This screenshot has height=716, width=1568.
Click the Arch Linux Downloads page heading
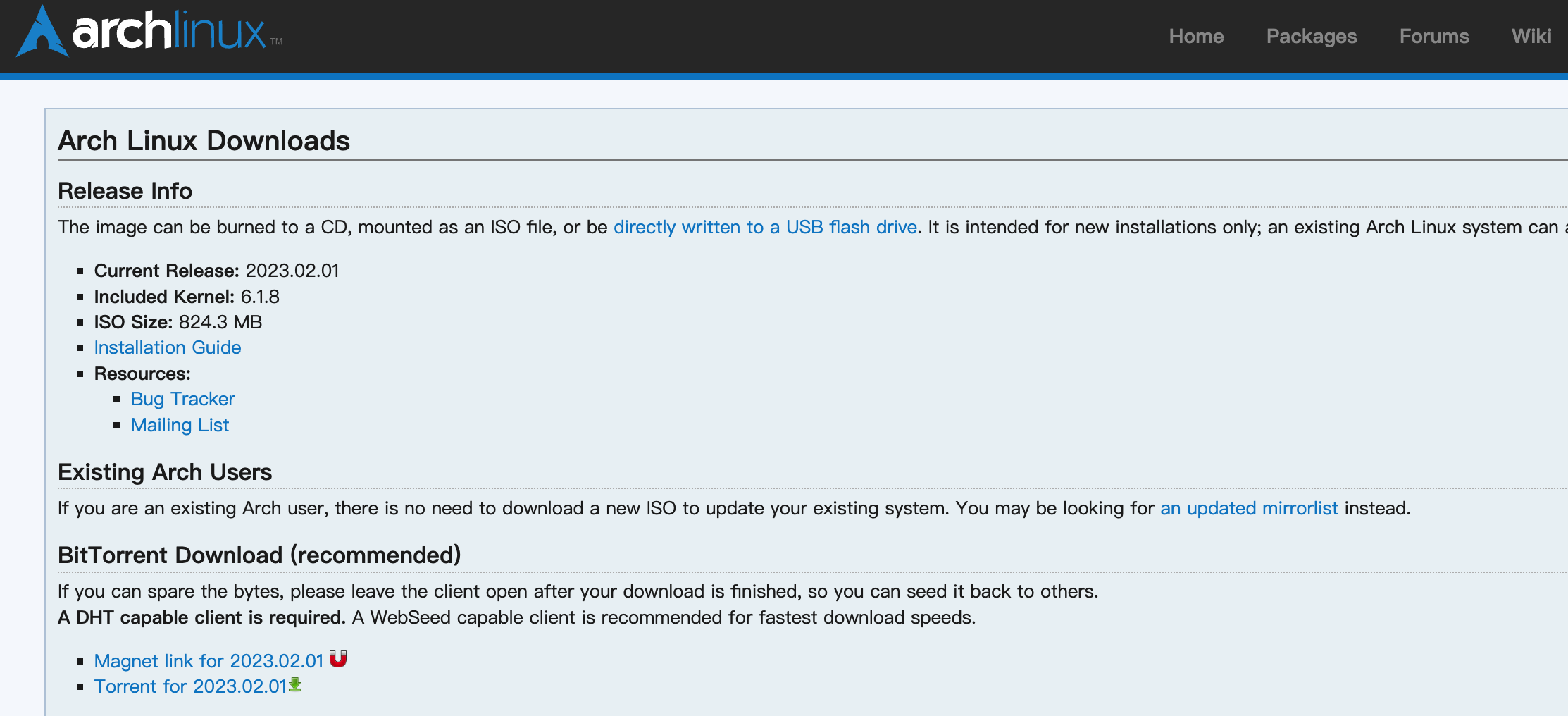tap(204, 141)
